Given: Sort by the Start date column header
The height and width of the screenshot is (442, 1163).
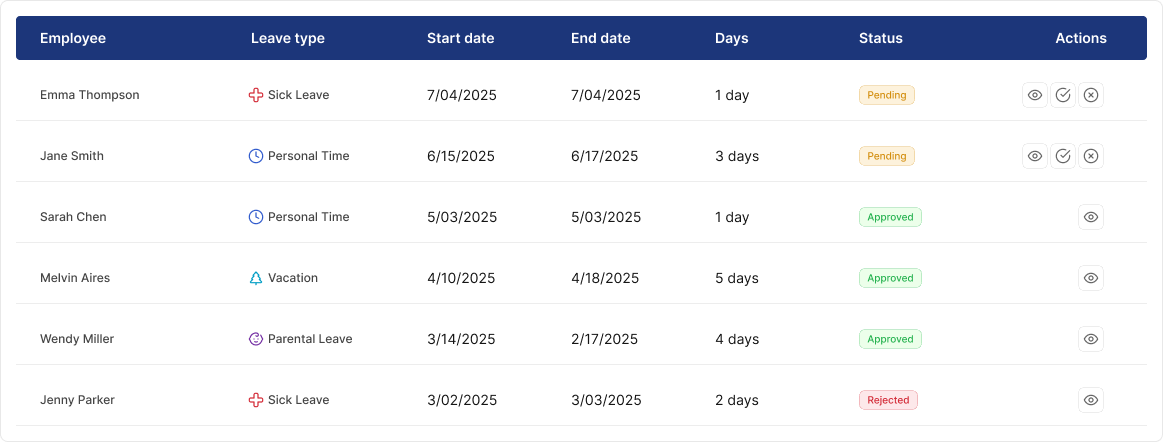Looking at the screenshot, I should (460, 38).
